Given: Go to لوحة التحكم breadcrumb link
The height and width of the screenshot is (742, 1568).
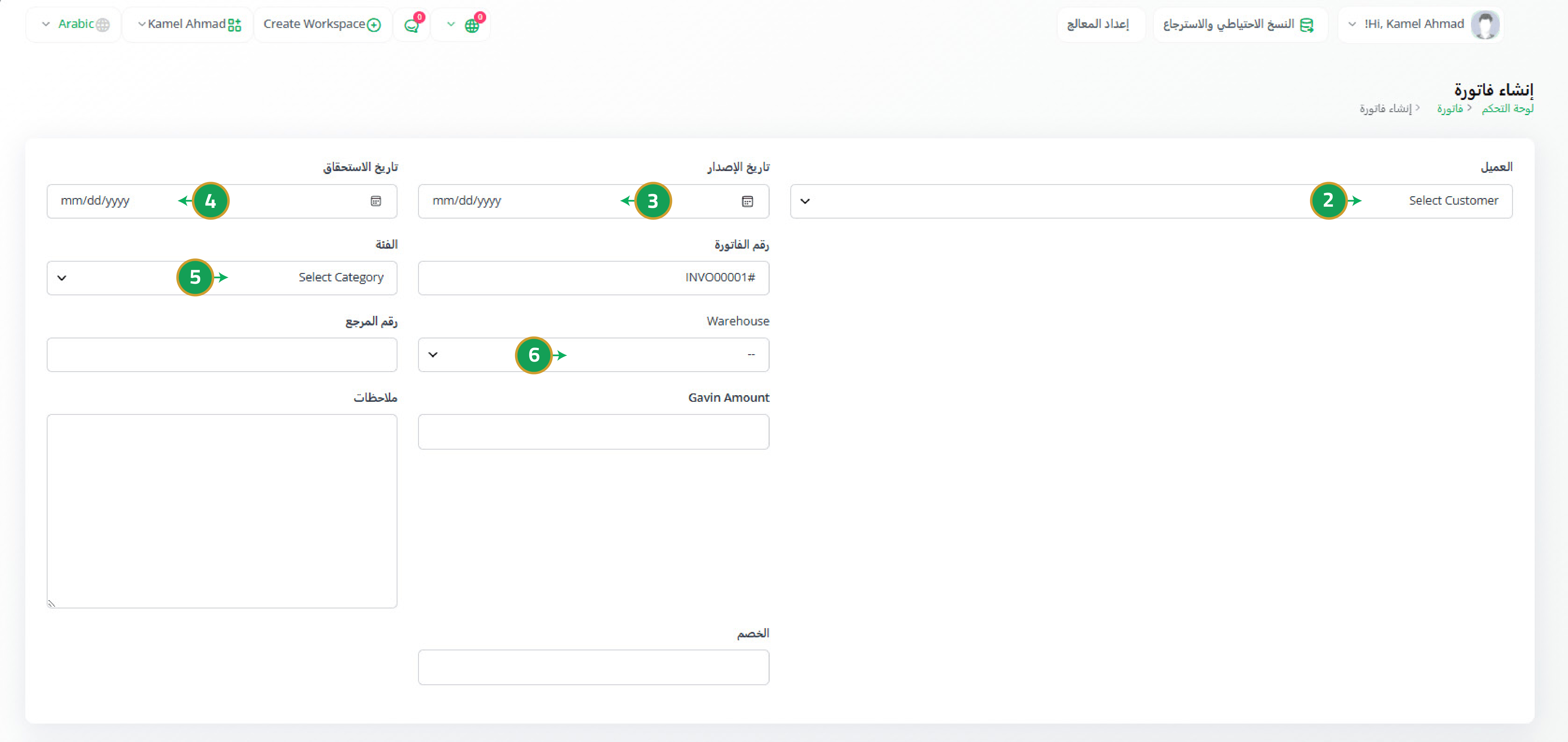Looking at the screenshot, I should (1507, 108).
